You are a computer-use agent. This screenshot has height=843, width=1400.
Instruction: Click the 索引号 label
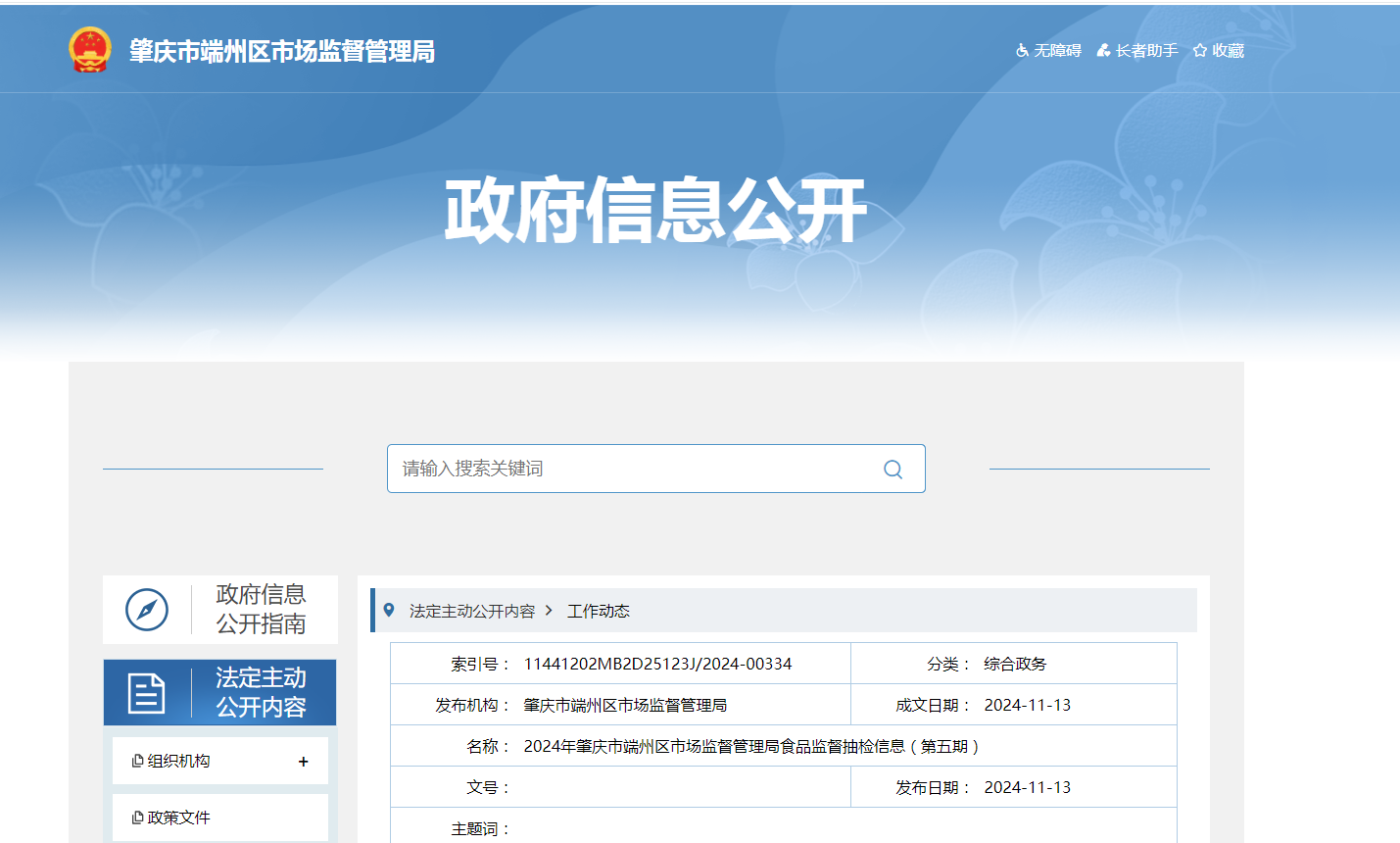tap(480, 664)
